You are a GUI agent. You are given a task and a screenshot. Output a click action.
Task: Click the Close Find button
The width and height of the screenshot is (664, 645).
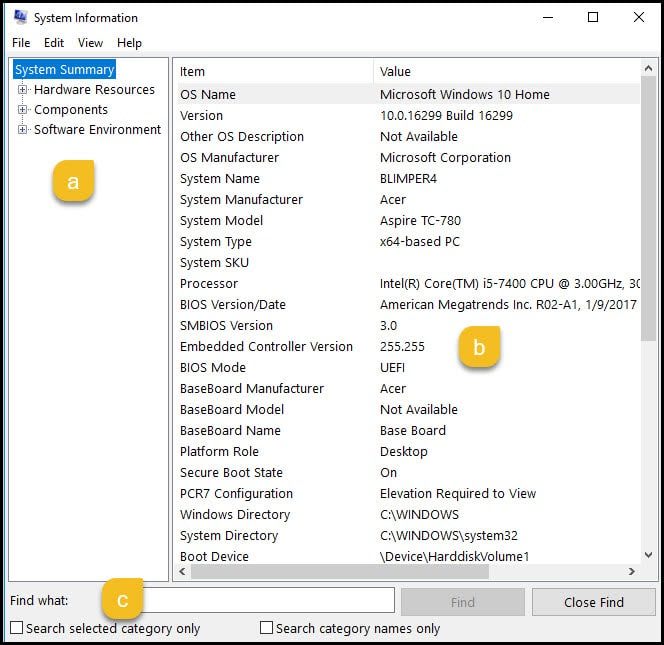click(x=594, y=602)
